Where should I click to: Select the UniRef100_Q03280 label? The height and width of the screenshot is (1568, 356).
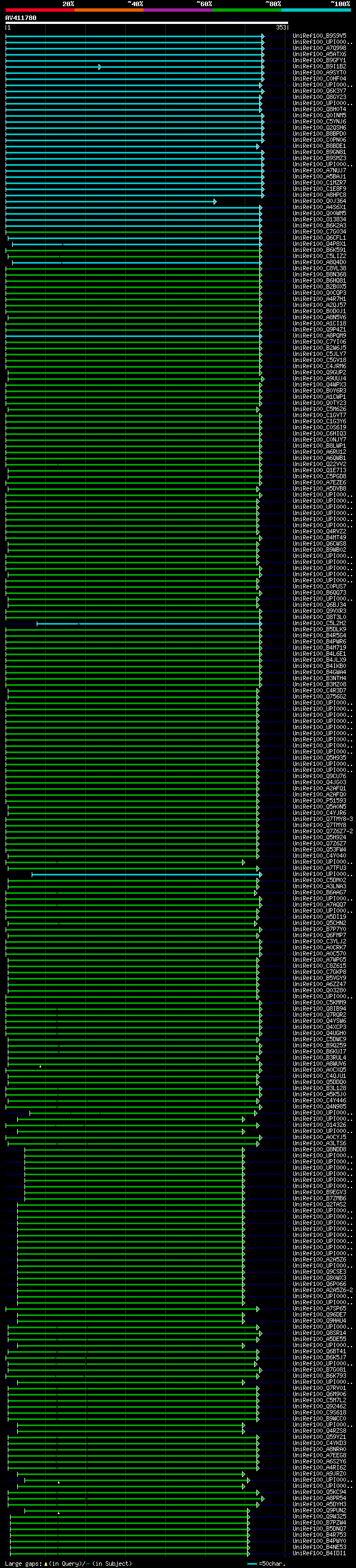(x=319, y=990)
